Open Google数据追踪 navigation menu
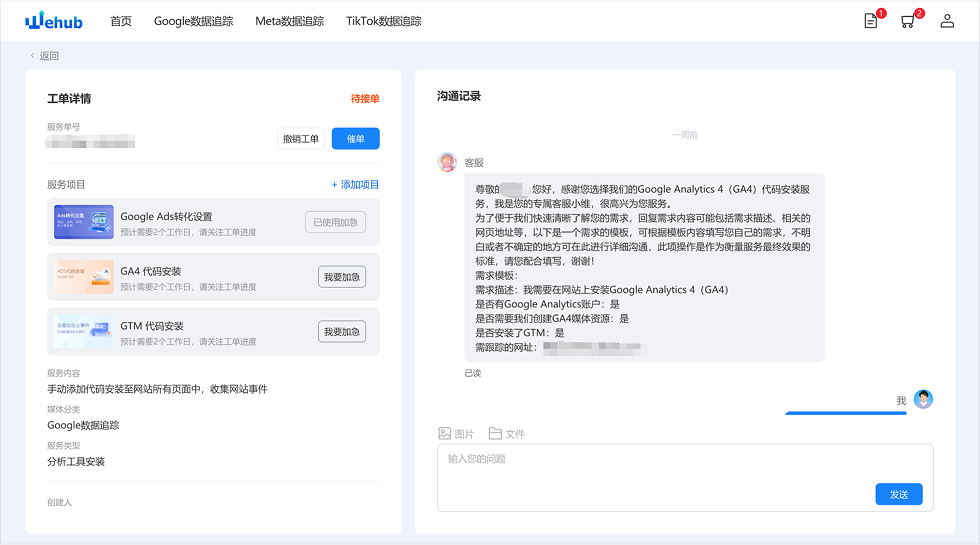The height and width of the screenshot is (545, 980). tap(193, 21)
